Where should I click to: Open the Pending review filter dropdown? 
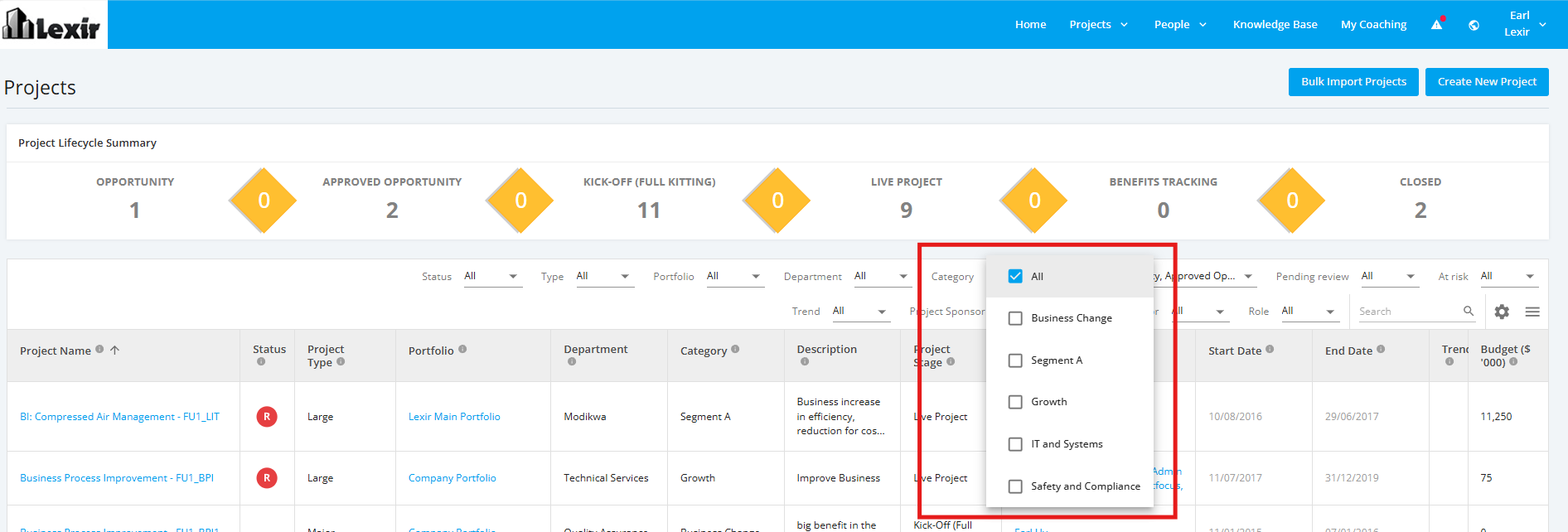(1390, 277)
